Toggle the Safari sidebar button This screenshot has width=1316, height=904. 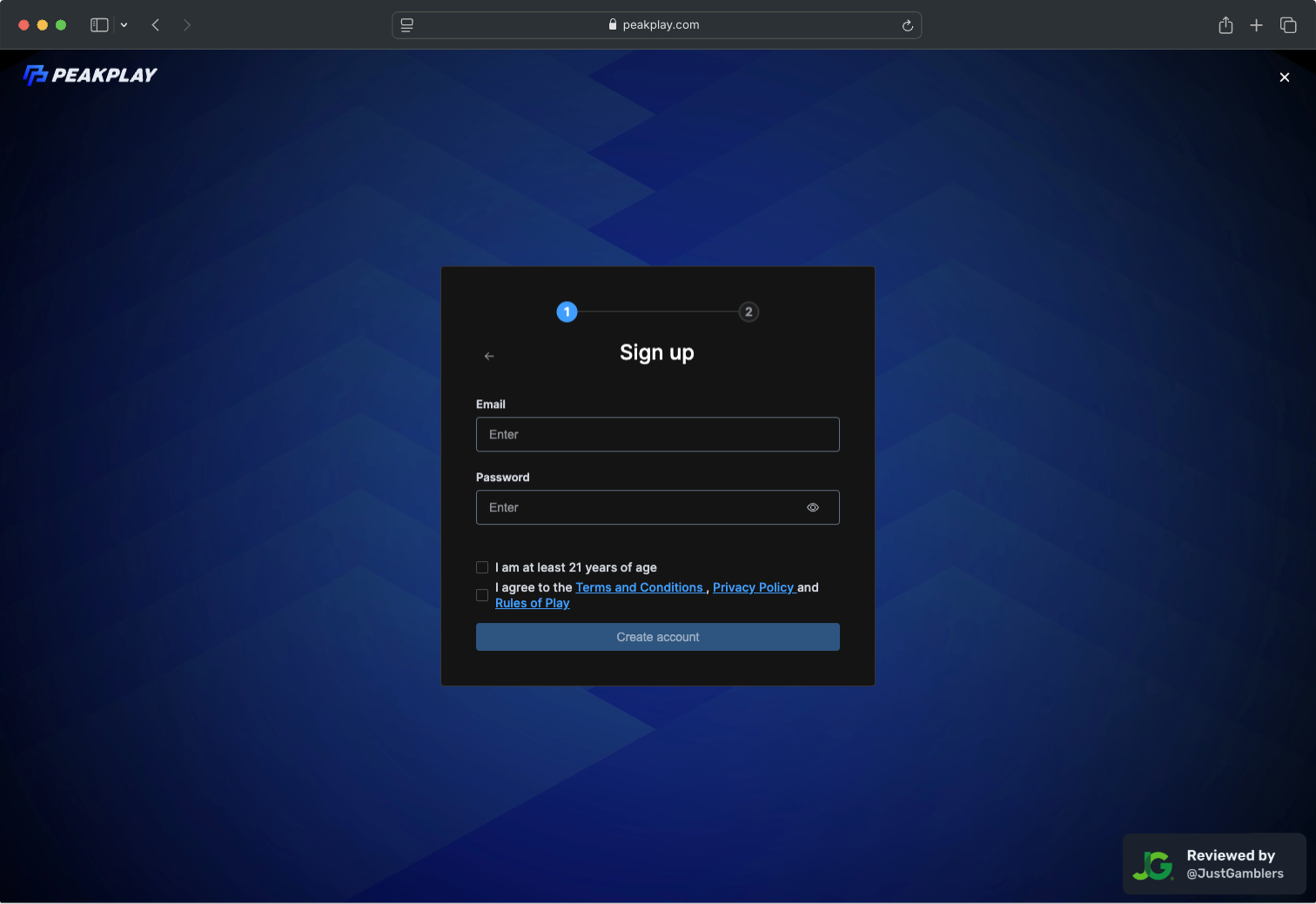pos(99,25)
